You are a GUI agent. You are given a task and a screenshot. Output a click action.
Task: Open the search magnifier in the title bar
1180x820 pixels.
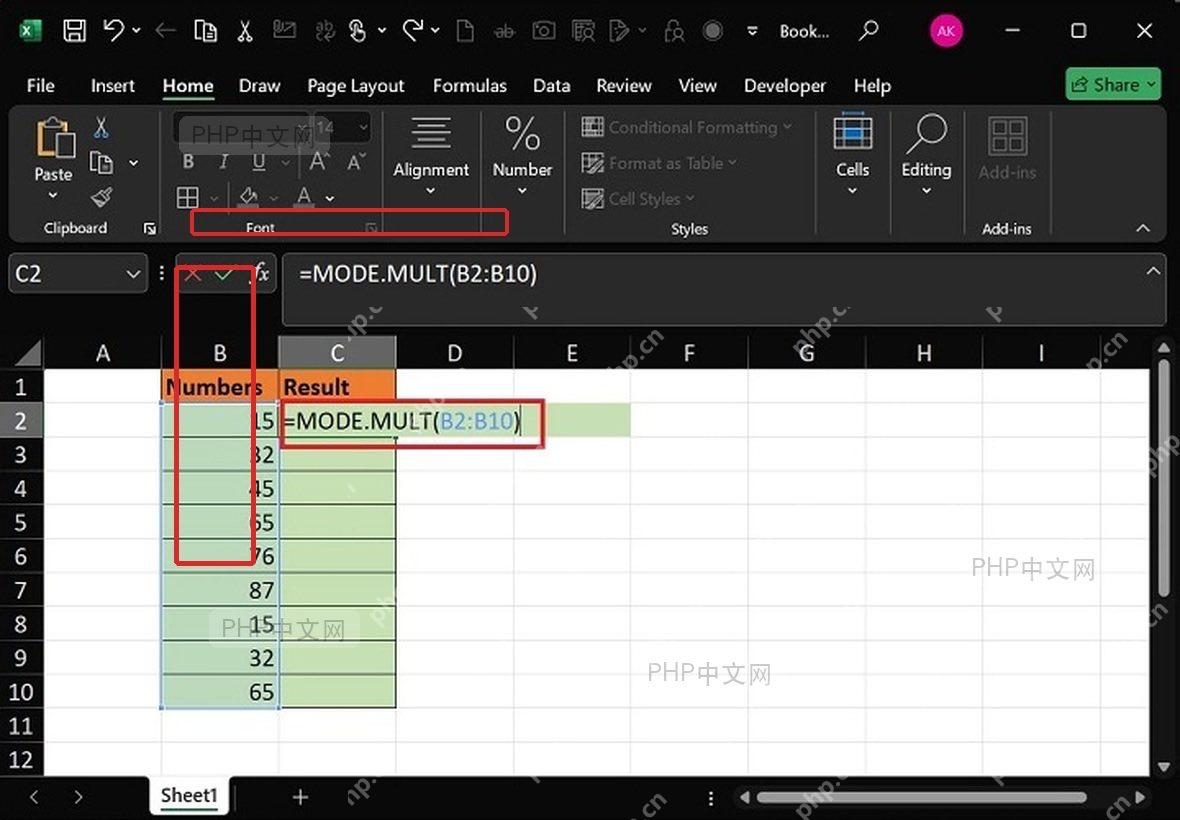(868, 31)
